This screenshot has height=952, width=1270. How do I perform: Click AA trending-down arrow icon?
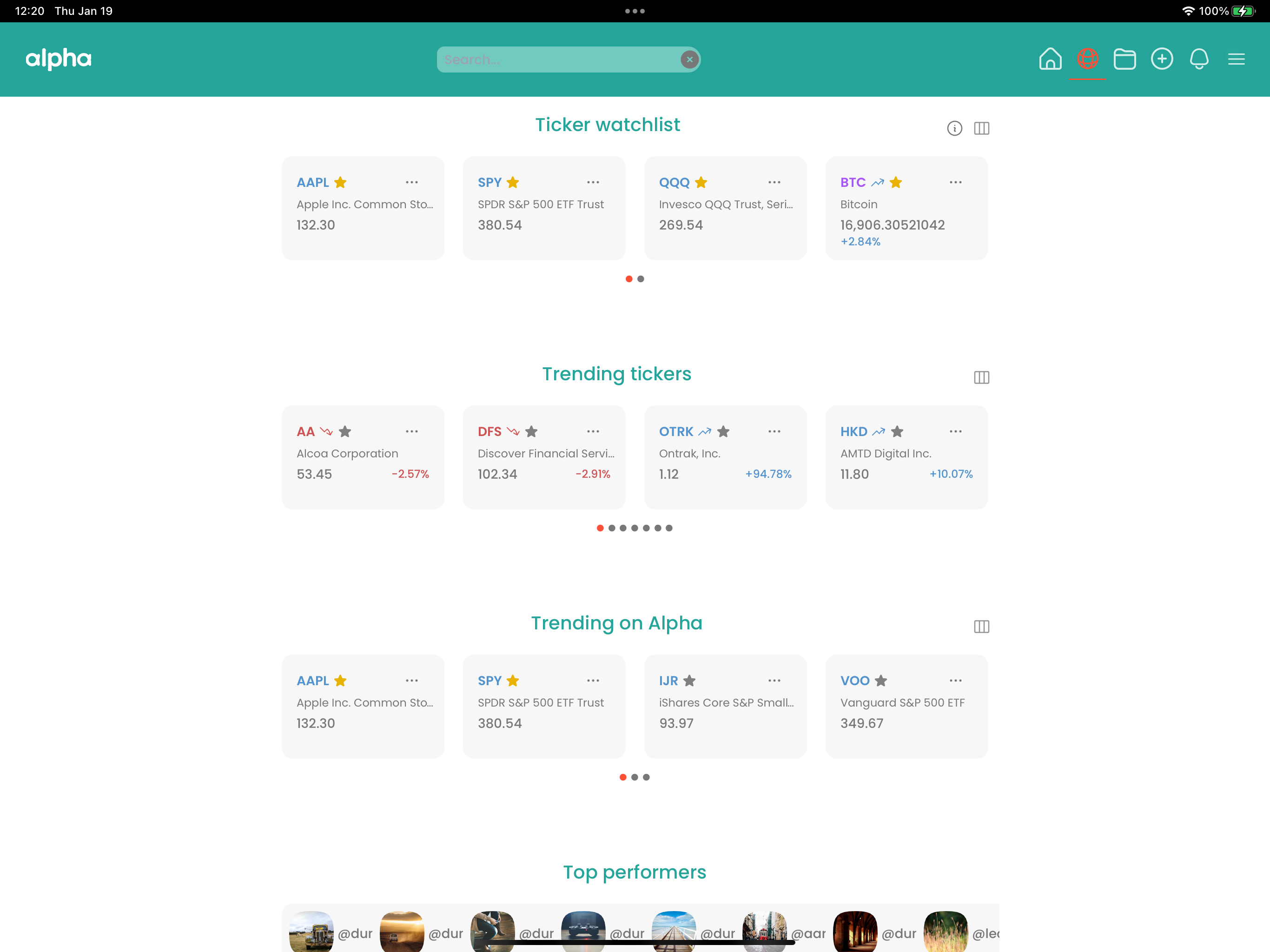pos(326,431)
